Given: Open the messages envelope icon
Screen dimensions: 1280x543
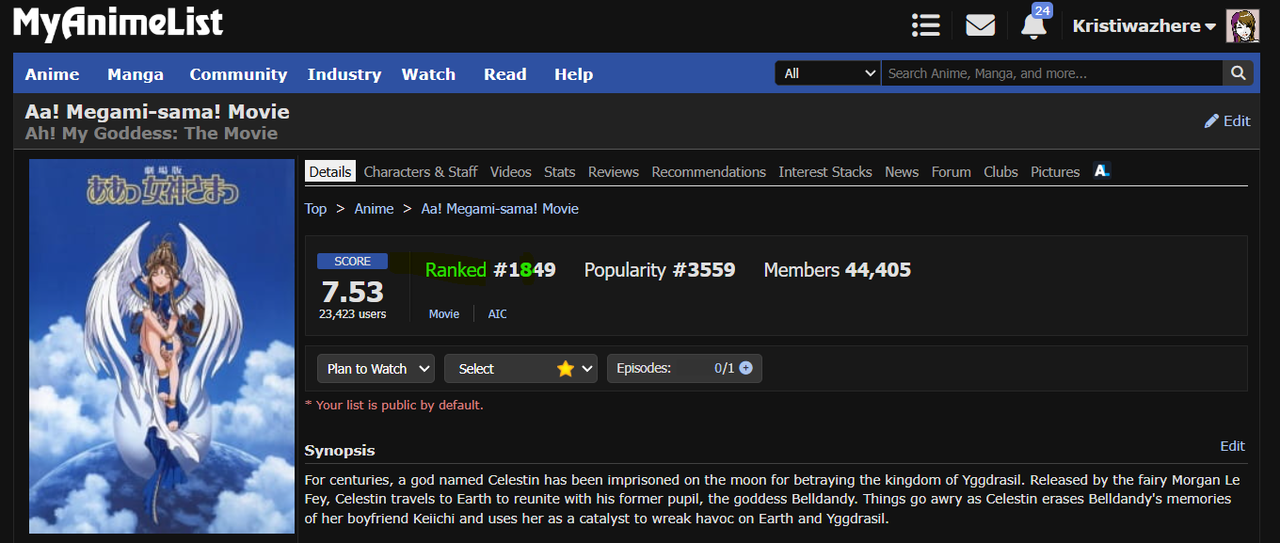Looking at the screenshot, I should click(x=980, y=25).
